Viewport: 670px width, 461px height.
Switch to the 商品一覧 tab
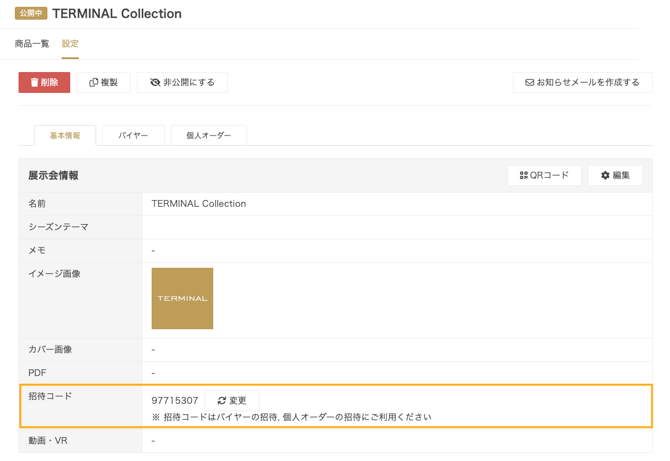coord(32,44)
